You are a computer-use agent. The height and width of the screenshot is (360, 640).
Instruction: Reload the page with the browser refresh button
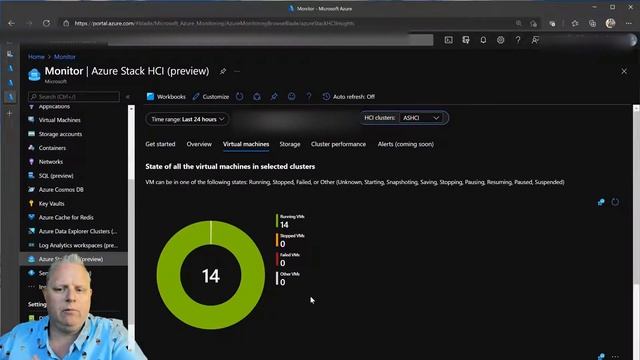point(47,23)
